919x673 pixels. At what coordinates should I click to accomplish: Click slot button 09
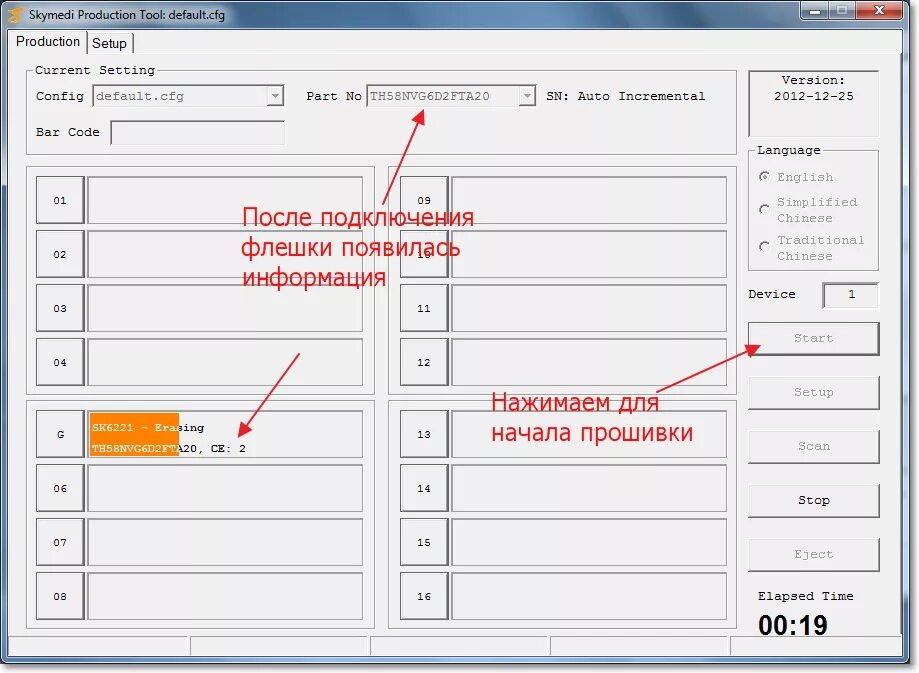point(424,200)
